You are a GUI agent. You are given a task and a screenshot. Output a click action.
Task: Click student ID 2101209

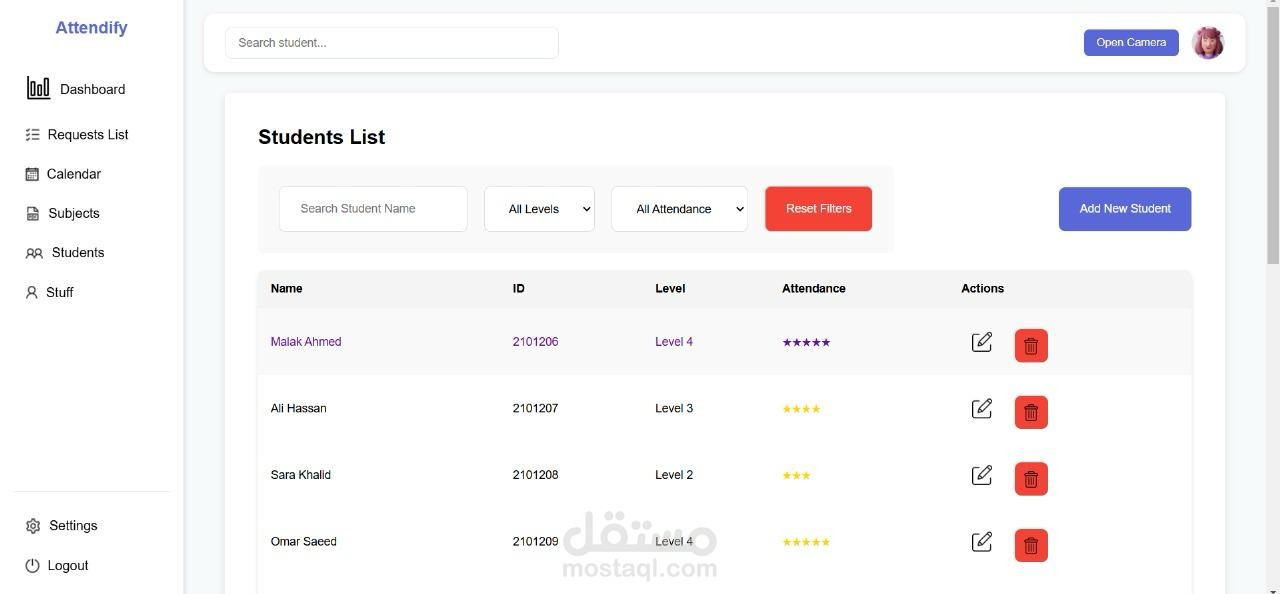535,542
